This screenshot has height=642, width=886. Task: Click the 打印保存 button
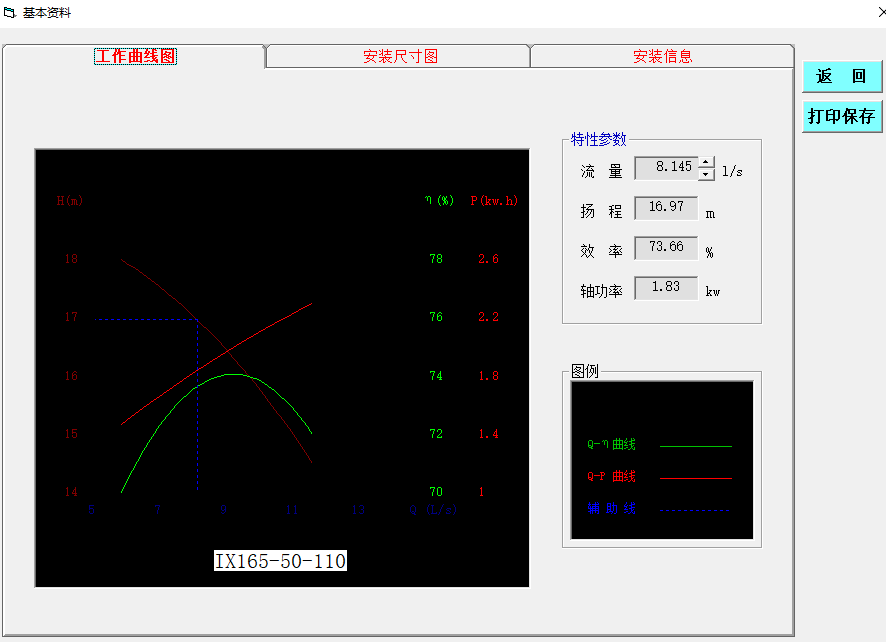coord(842,116)
